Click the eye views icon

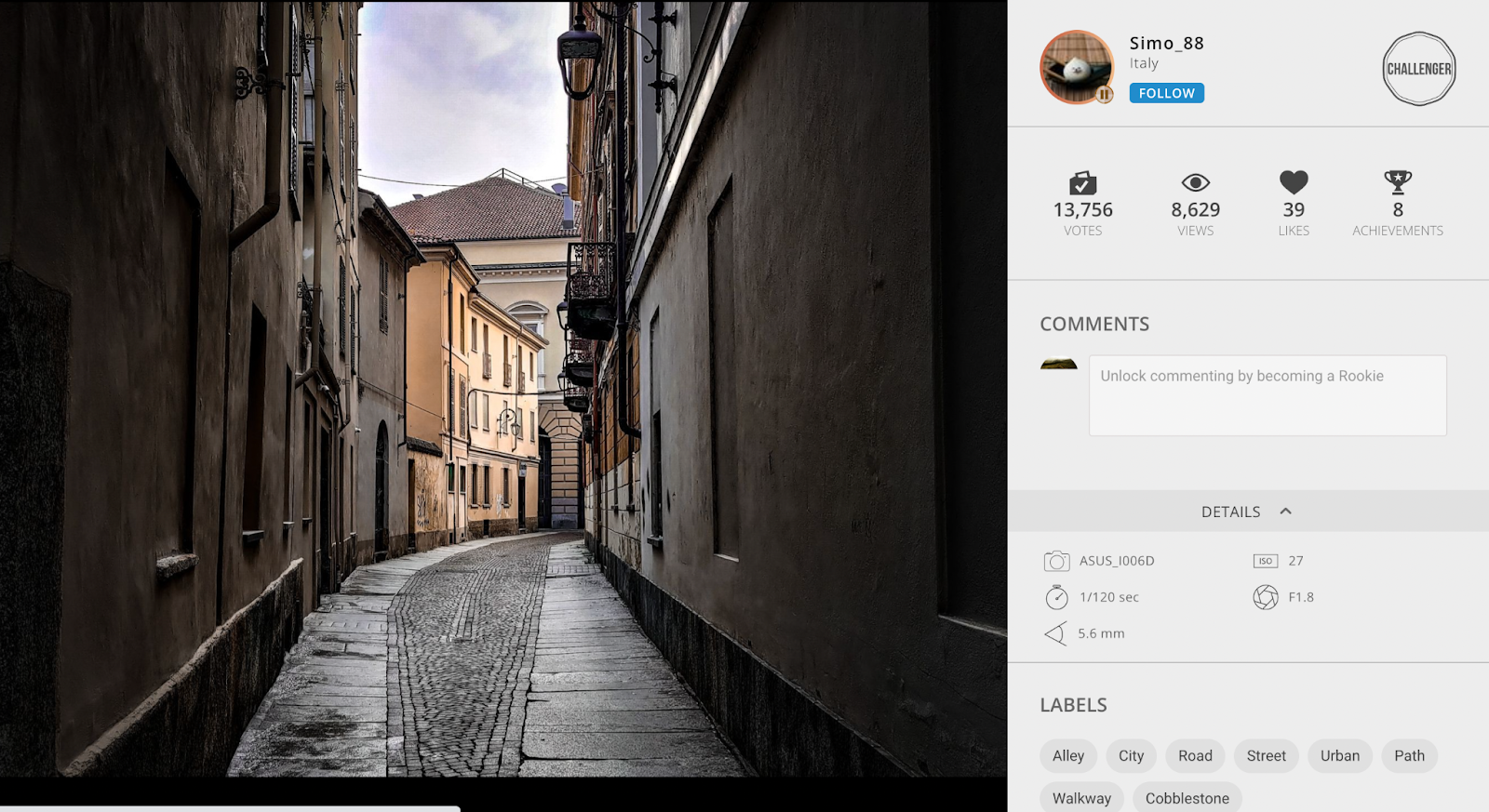click(1195, 182)
